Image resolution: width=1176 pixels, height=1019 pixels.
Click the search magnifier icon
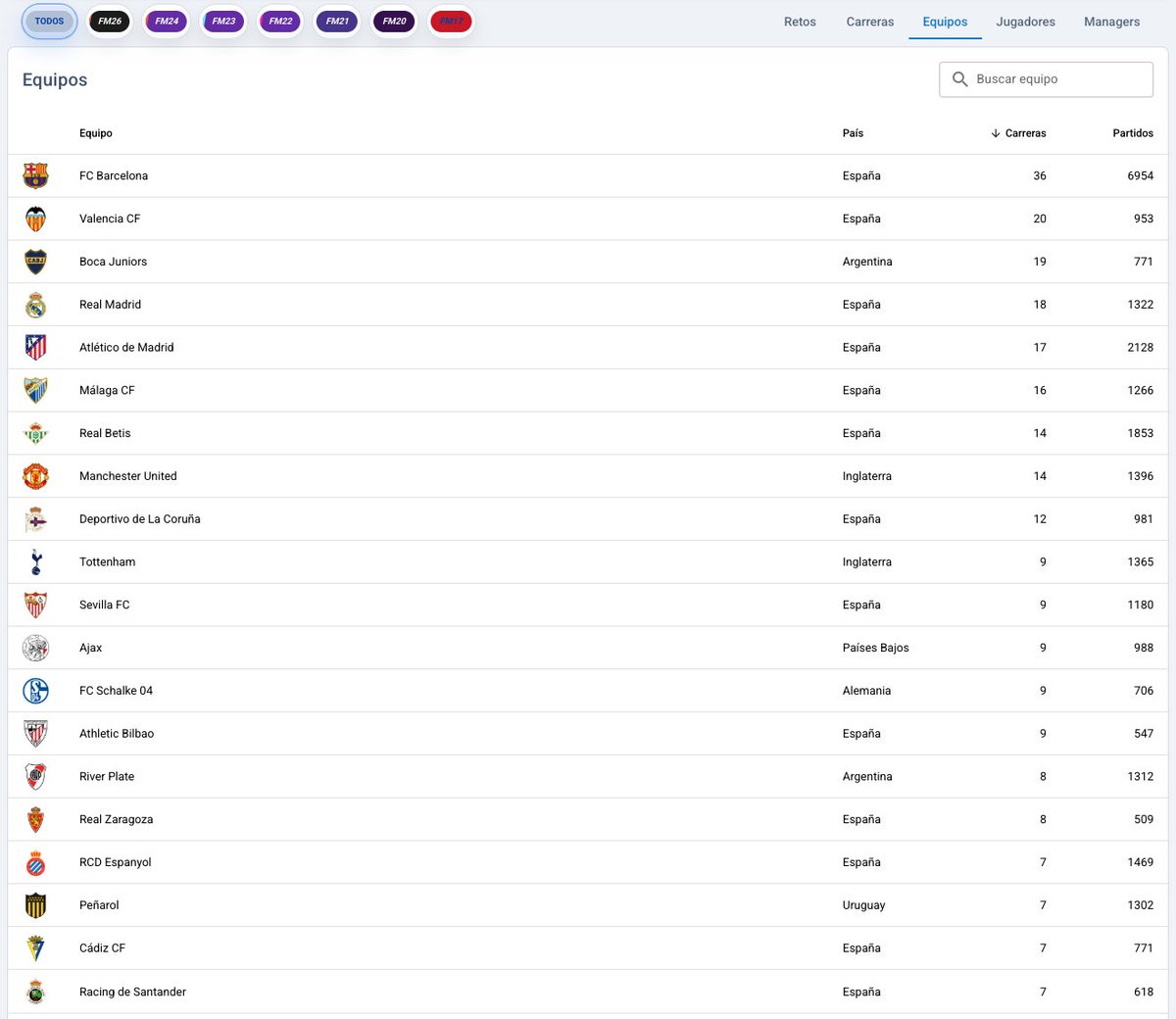click(x=960, y=79)
